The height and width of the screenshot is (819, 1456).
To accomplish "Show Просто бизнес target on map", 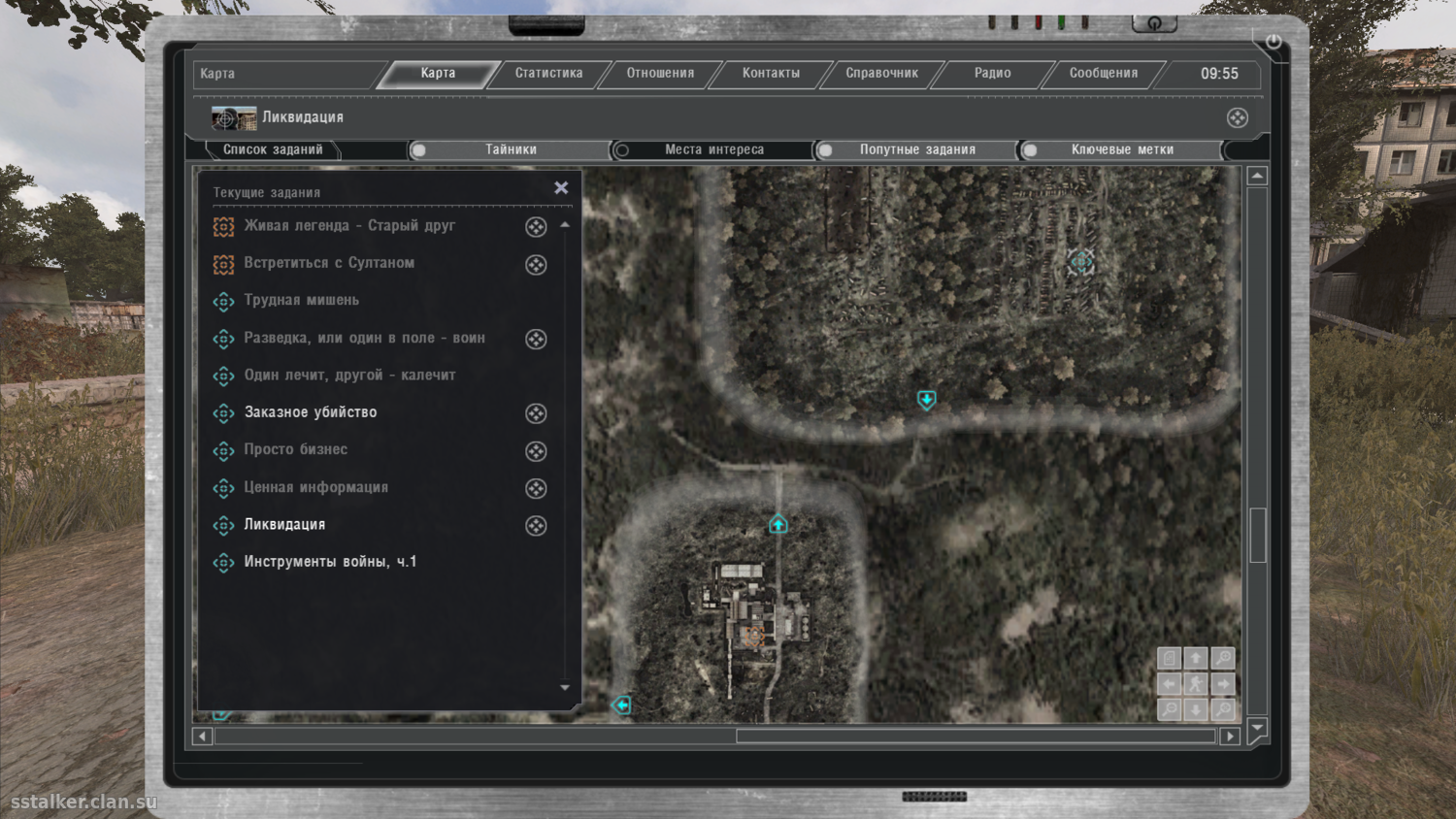I will 536,451.
